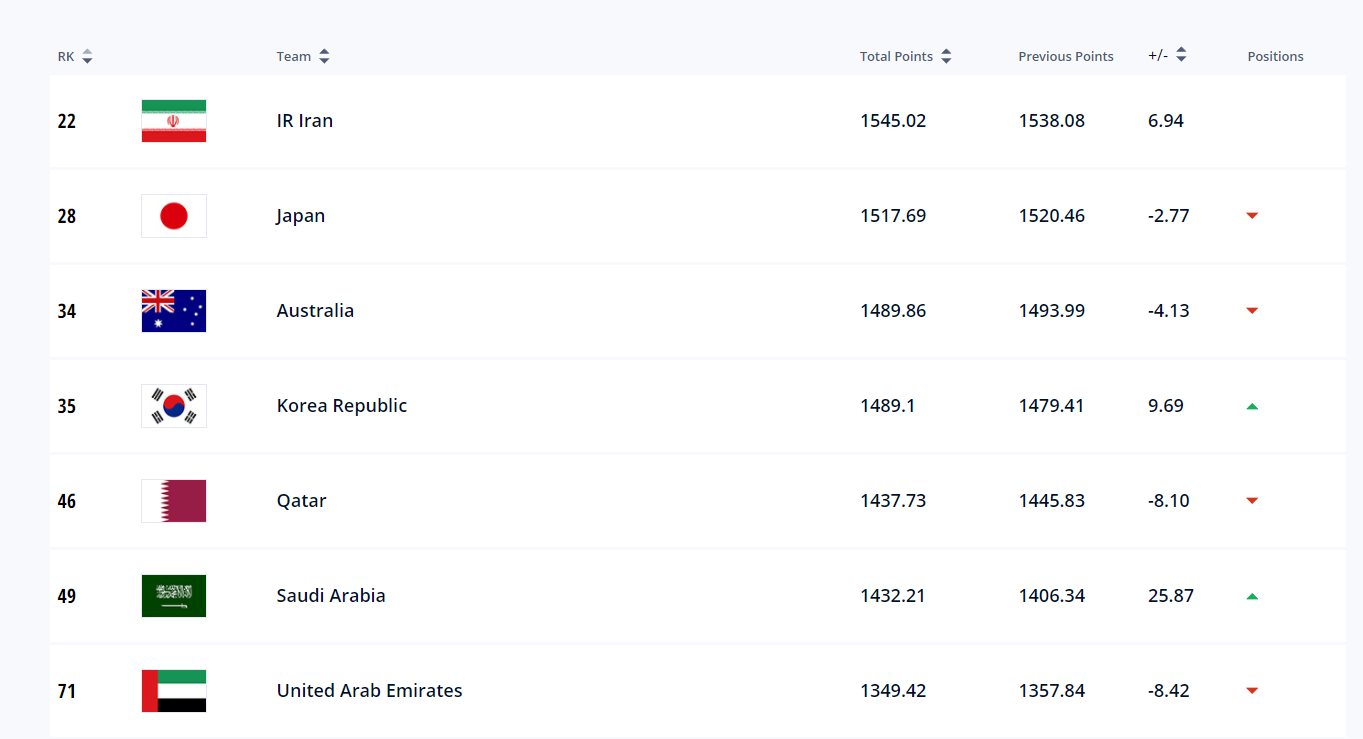Image resolution: width=1363 pixels, height=739 pixels.
Task: Open the IR Iran team link
Action: (x=305, y=121)
